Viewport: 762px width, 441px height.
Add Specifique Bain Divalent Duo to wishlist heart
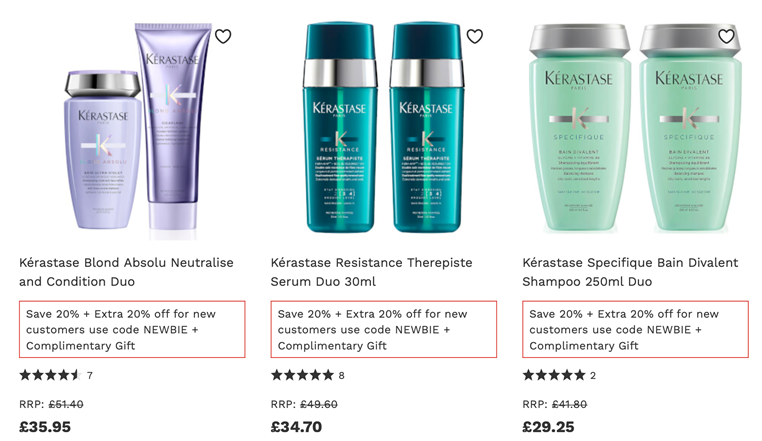pos(727,36)
